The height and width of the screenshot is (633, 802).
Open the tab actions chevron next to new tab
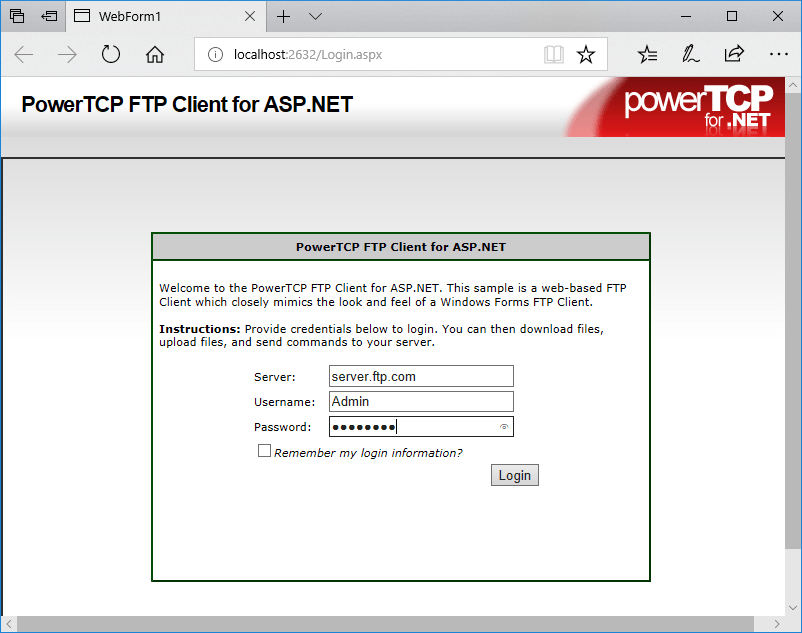313,16
